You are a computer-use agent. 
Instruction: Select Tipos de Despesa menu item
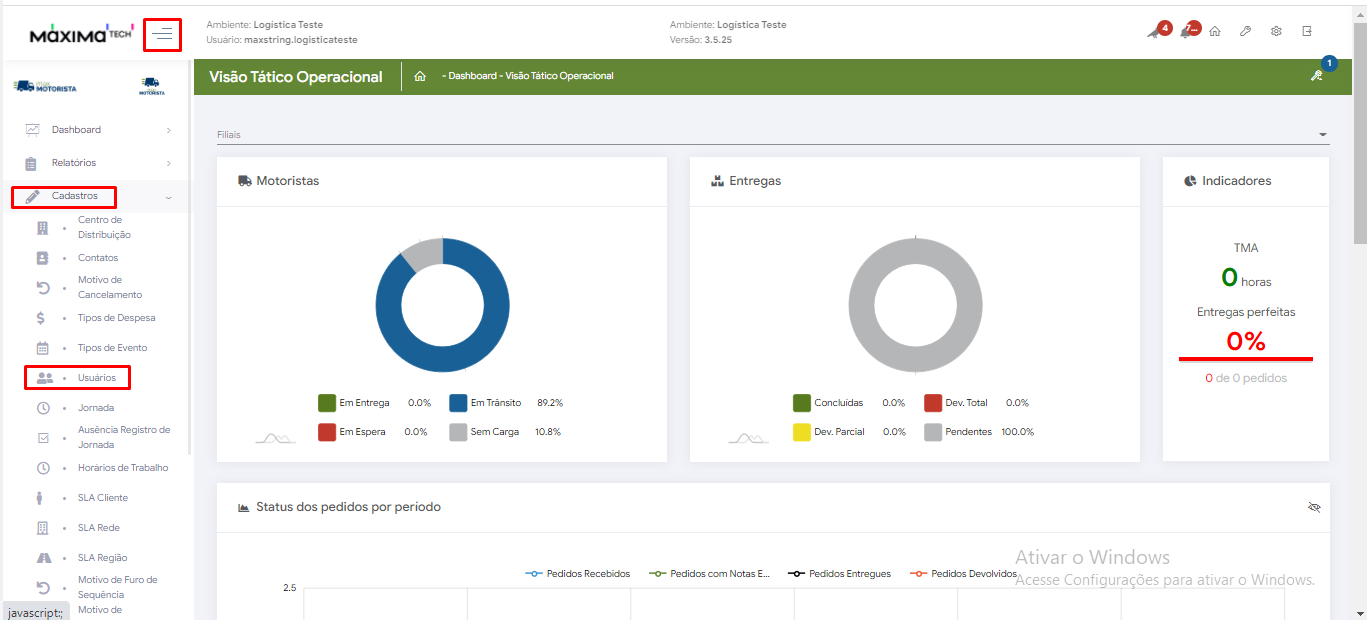tap(116, 318)
